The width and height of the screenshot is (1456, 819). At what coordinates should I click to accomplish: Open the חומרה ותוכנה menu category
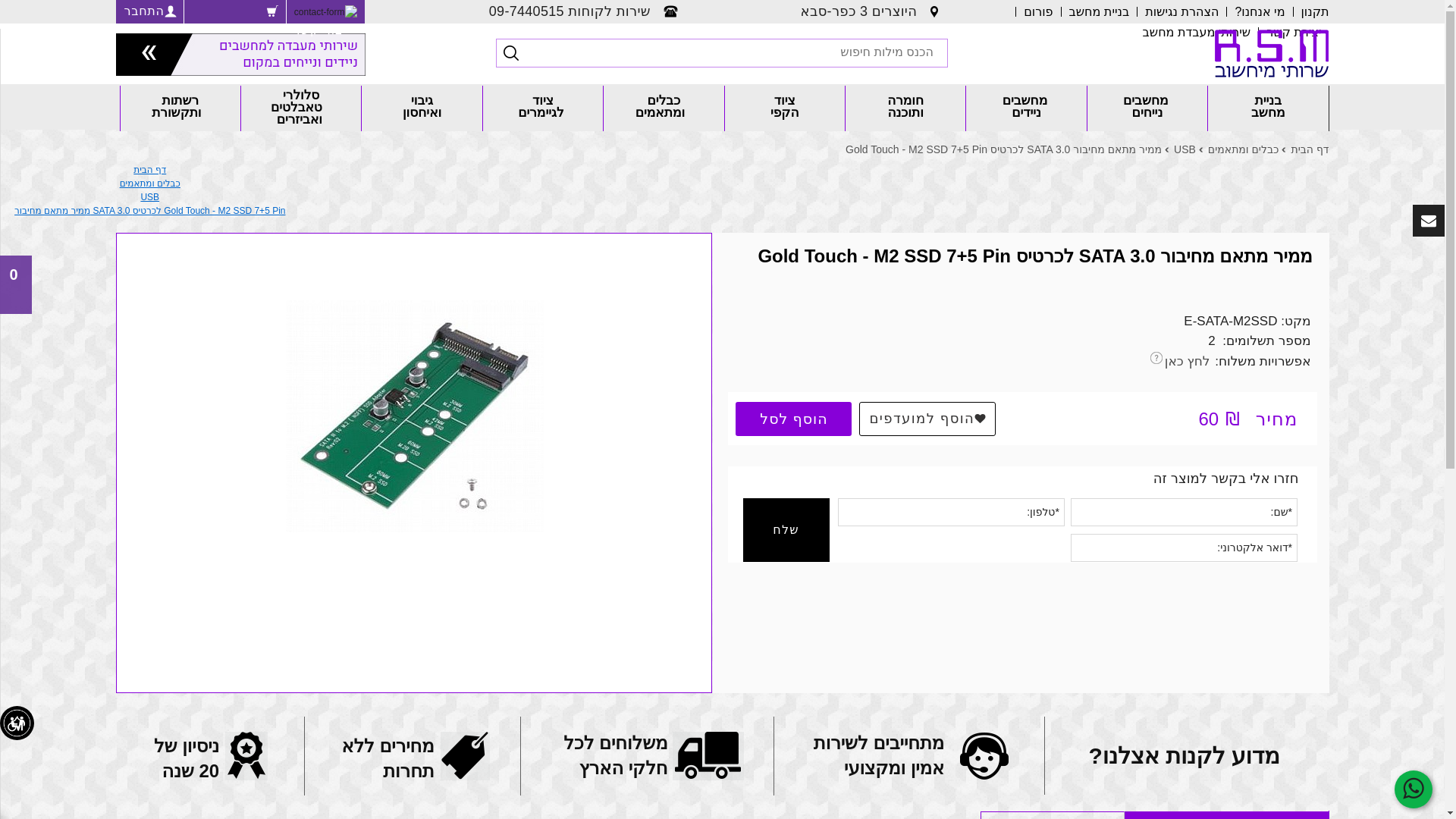pos(905,108)
